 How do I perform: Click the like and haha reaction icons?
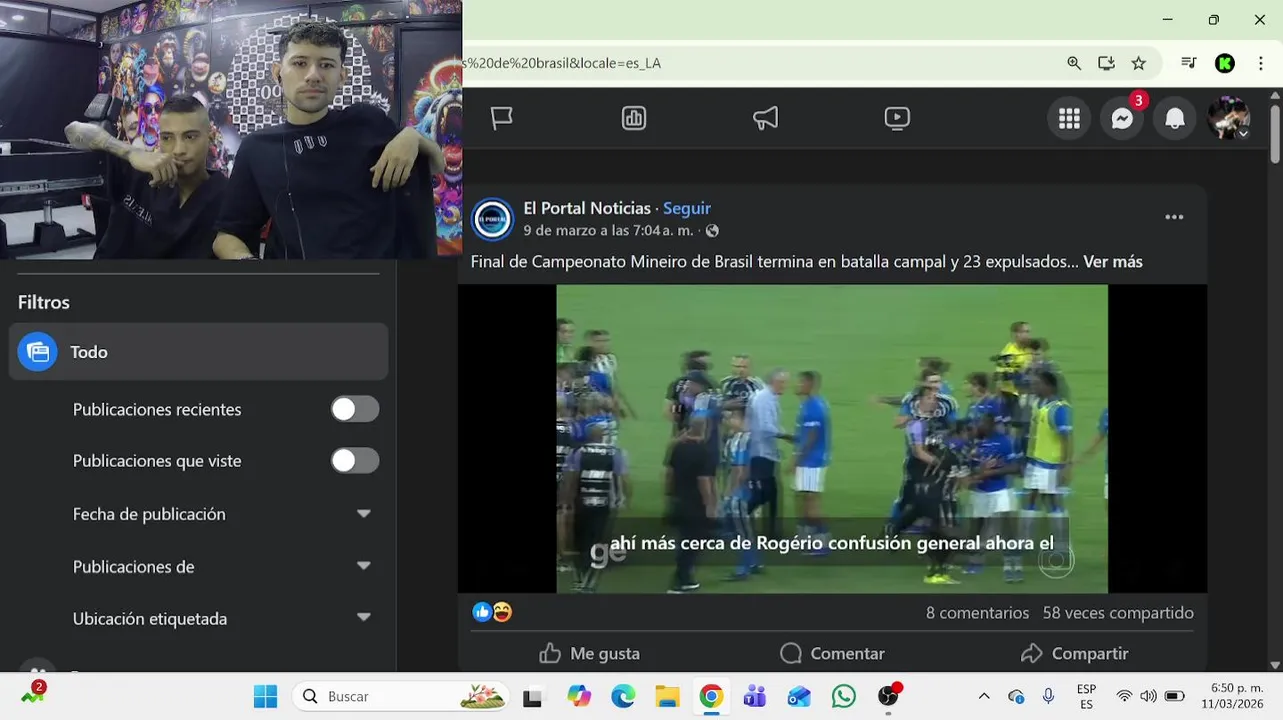pos(492,612)
